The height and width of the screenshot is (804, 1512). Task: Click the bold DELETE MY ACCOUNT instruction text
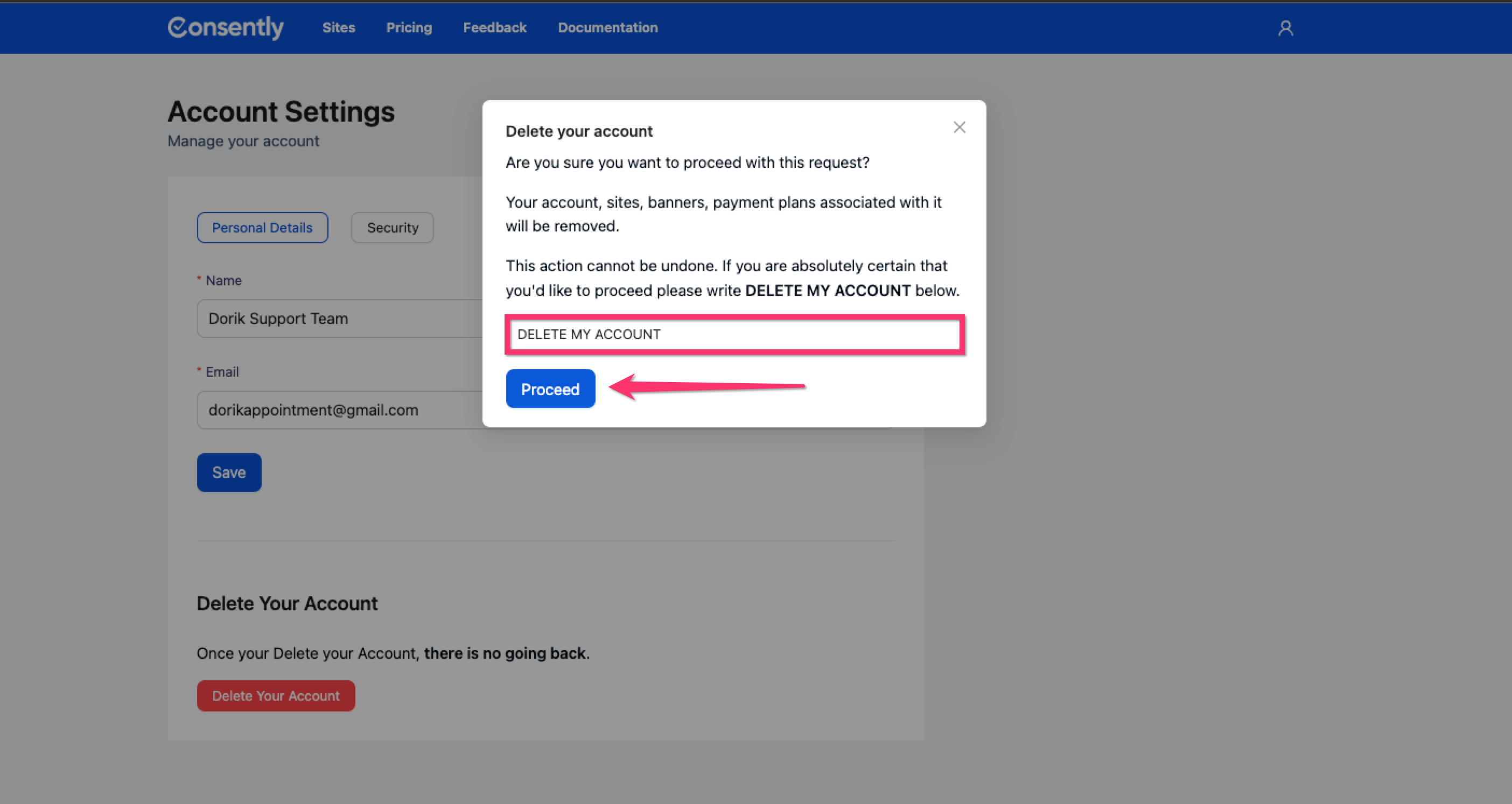[x=827, y=291]
